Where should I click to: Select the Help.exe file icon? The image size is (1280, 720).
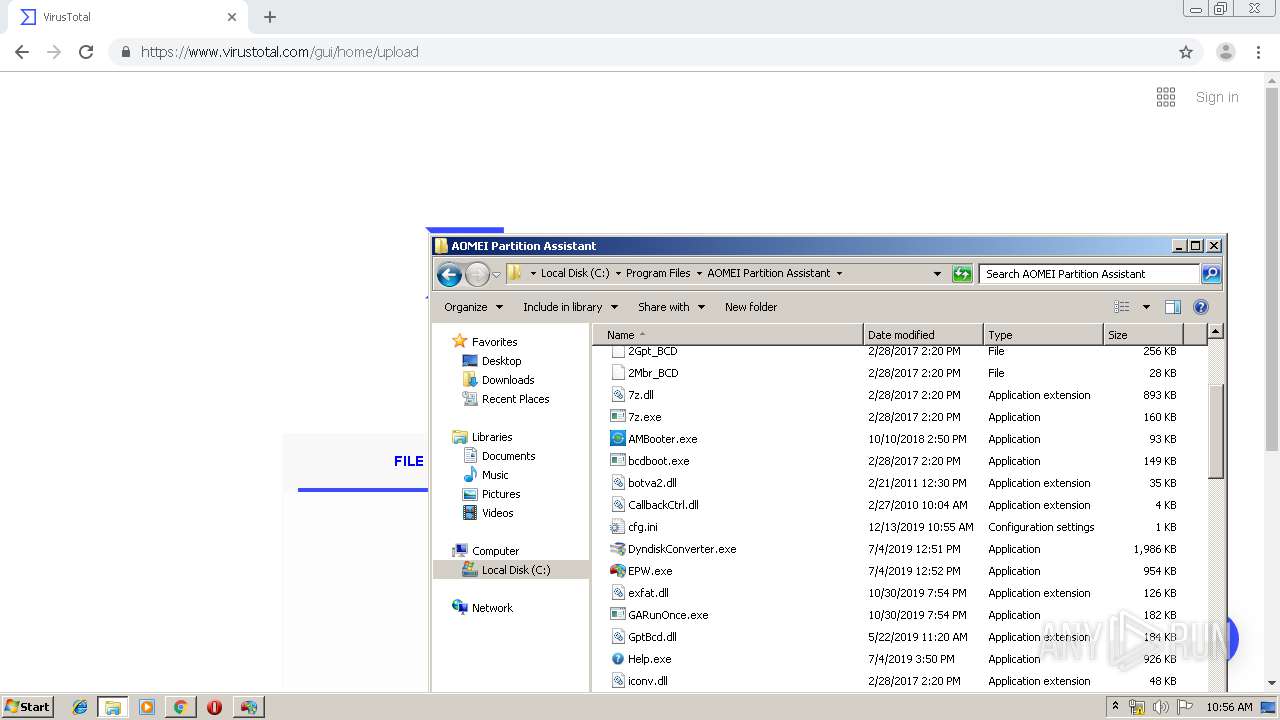coord(618,659)
